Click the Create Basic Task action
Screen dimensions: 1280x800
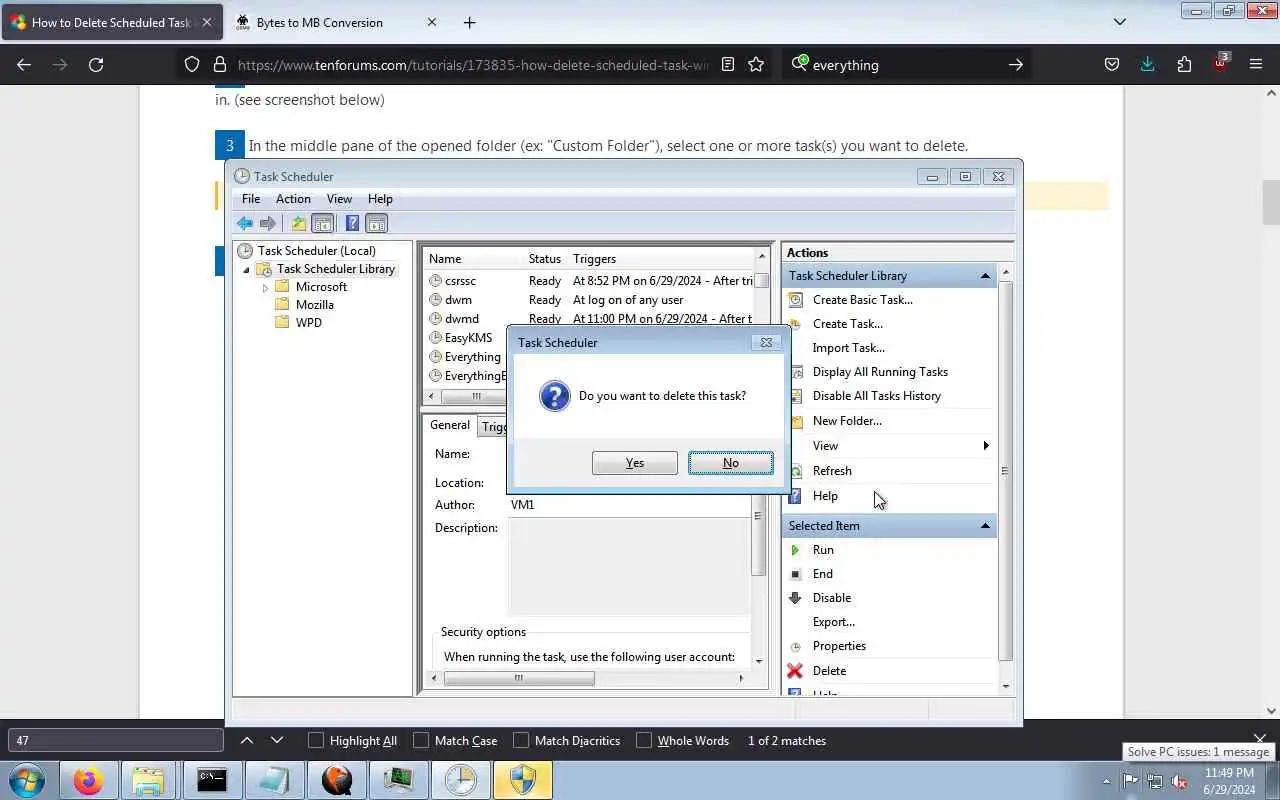point(862,299)
